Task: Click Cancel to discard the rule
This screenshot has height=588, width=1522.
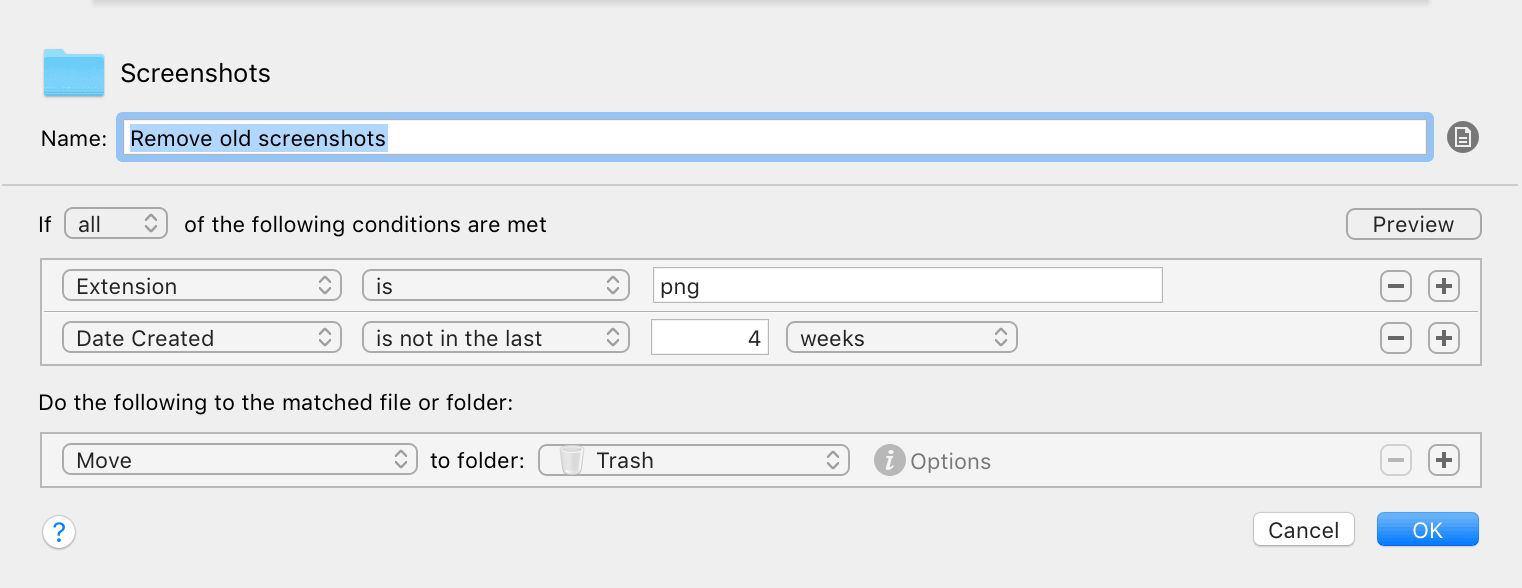Action: (1304, 530)
